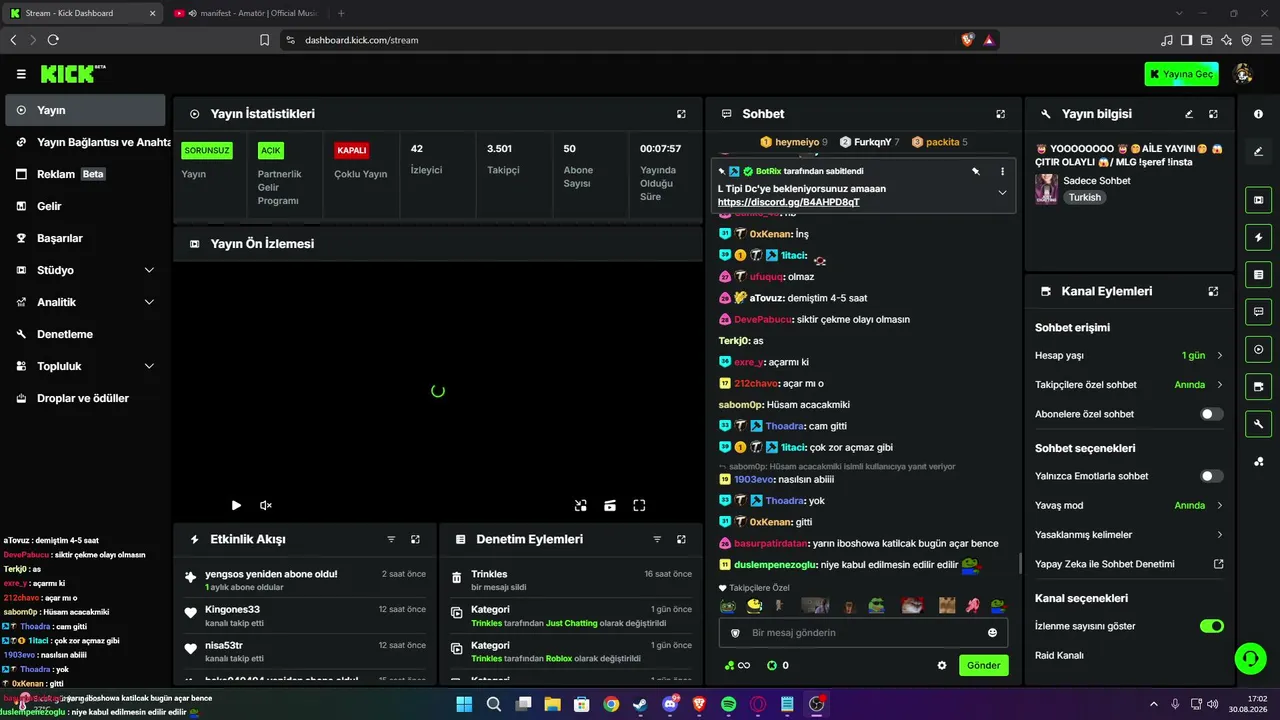Viewport: 1280px width, 720px height.
Task: Open the Windows Start menu
Action: (464, 704)
